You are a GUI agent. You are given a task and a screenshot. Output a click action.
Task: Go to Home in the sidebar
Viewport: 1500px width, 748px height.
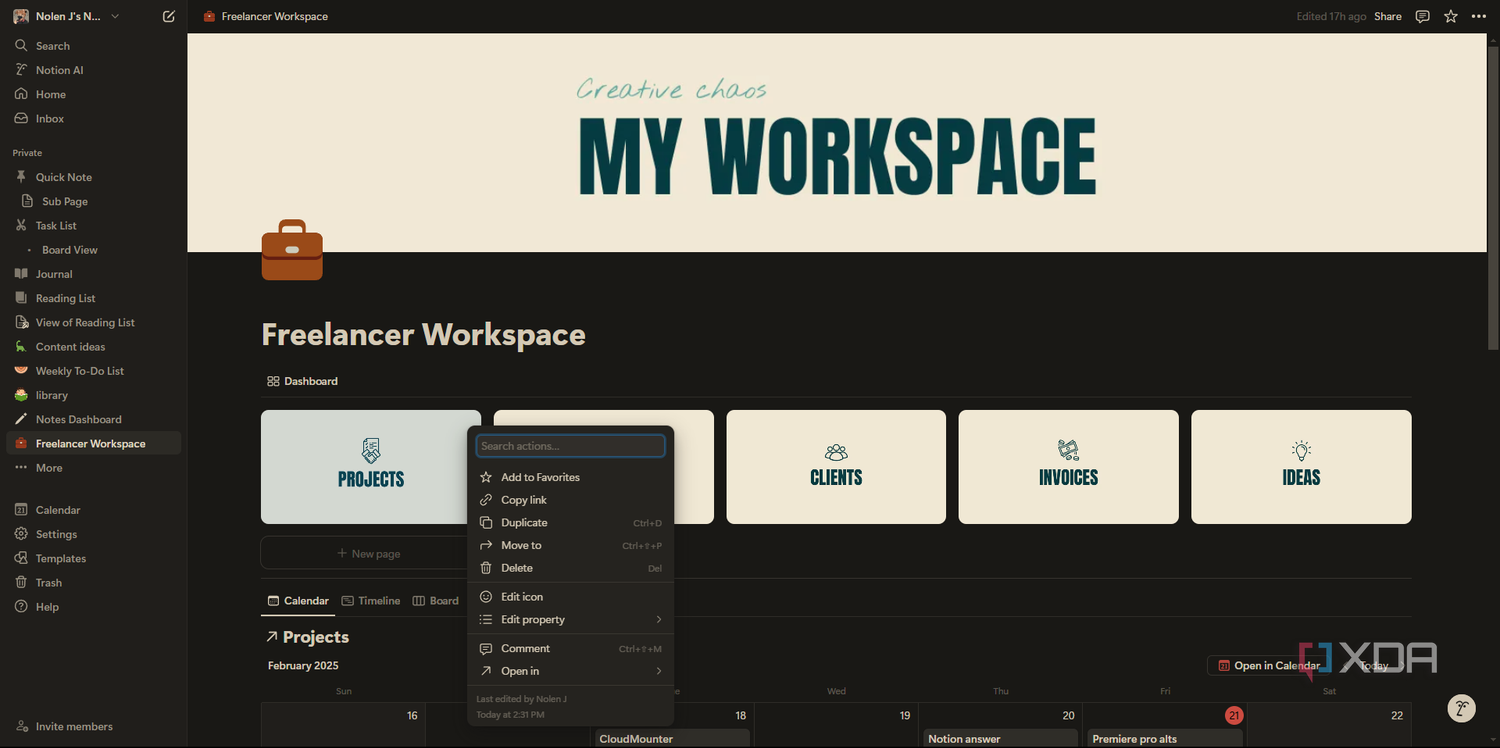pos(94,94)
